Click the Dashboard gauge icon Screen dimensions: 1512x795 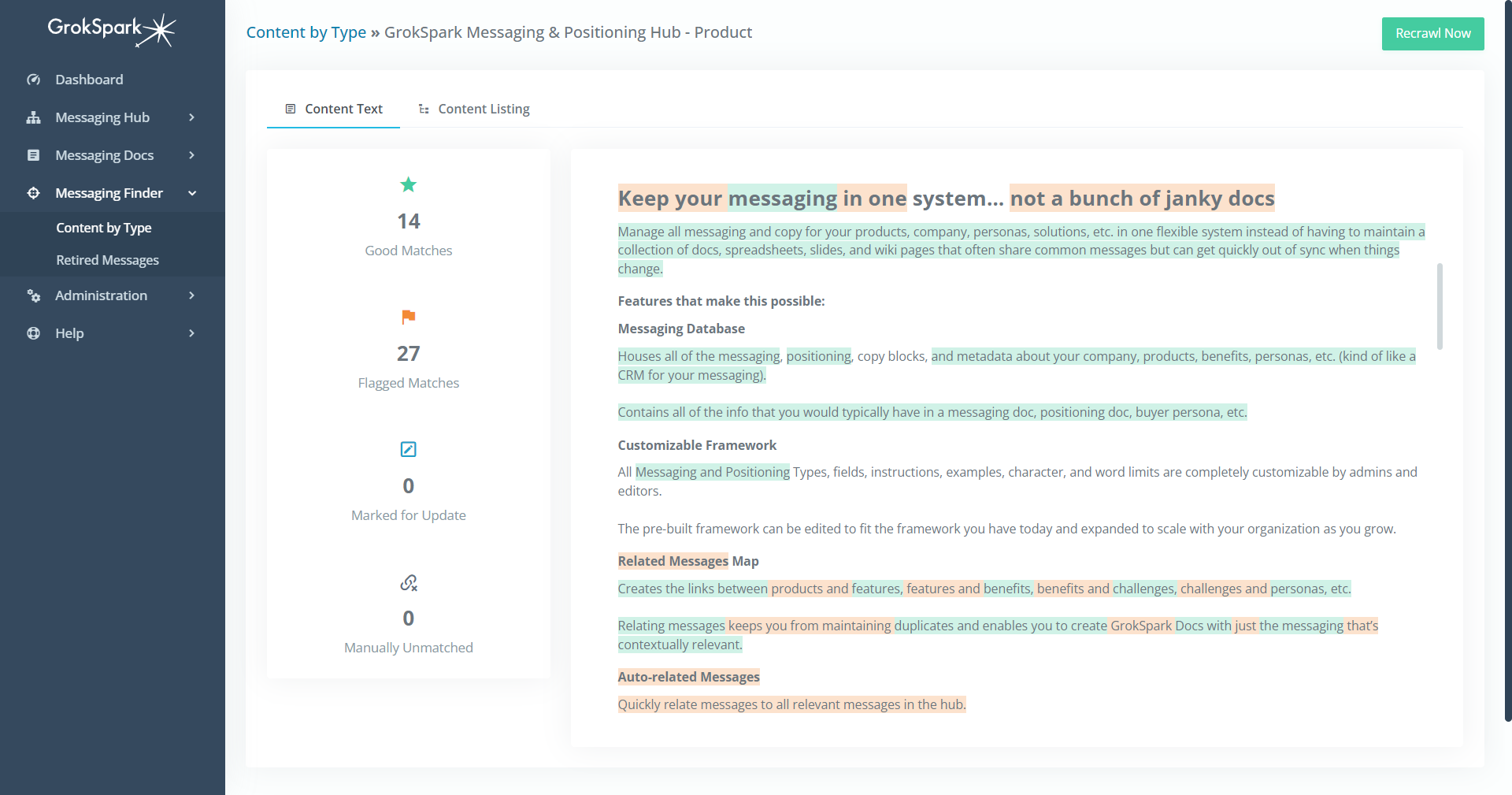coord(33,80)
